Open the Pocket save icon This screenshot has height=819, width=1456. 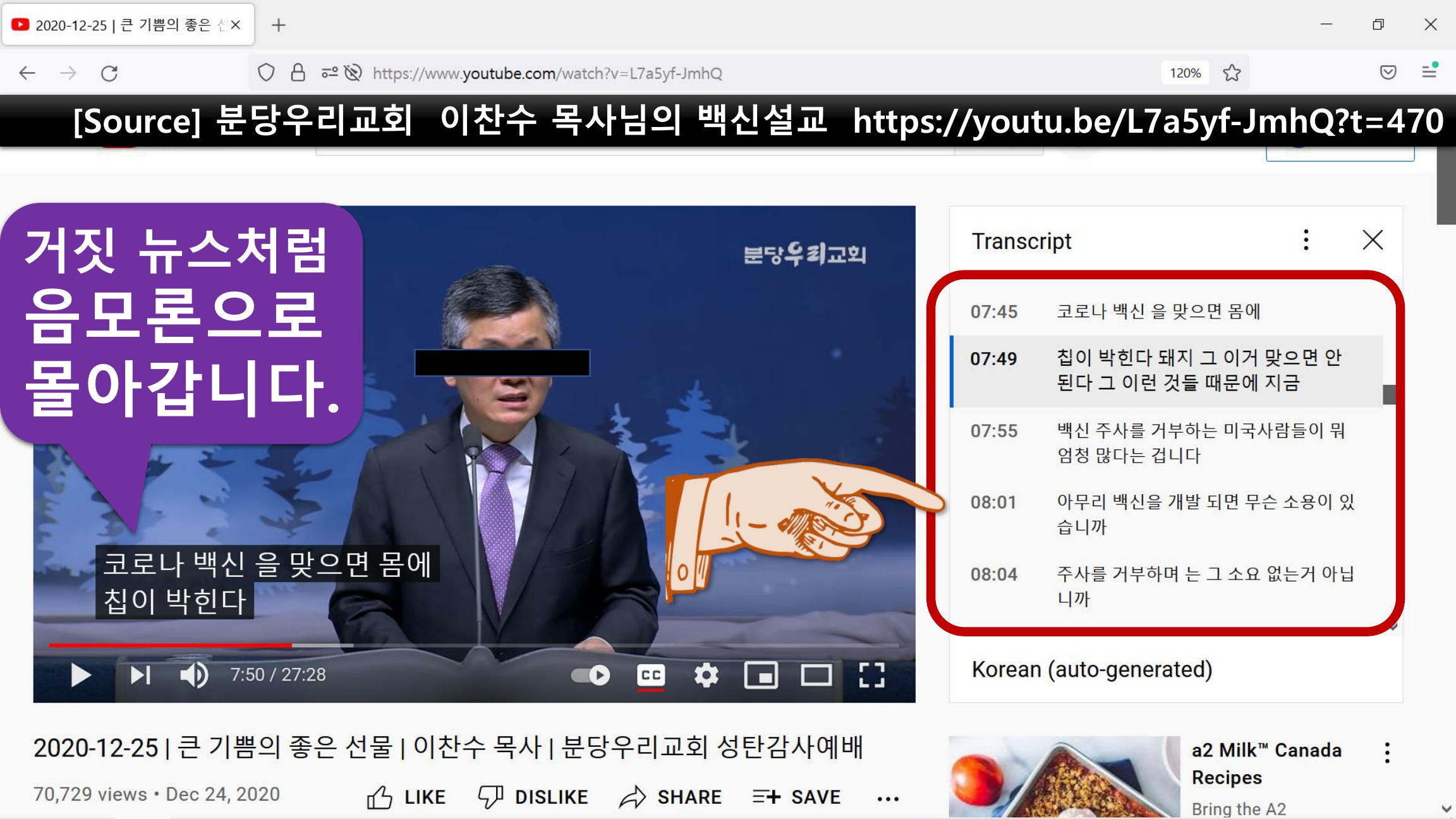tap(1388, 73)
